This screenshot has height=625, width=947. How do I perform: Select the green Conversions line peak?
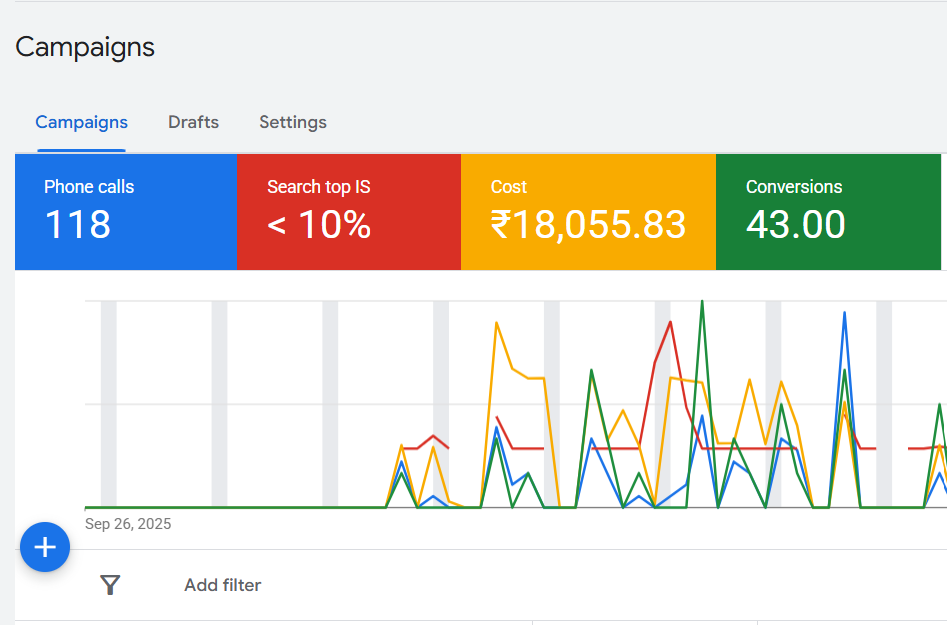pyautogui.click(x=703, y=300)
